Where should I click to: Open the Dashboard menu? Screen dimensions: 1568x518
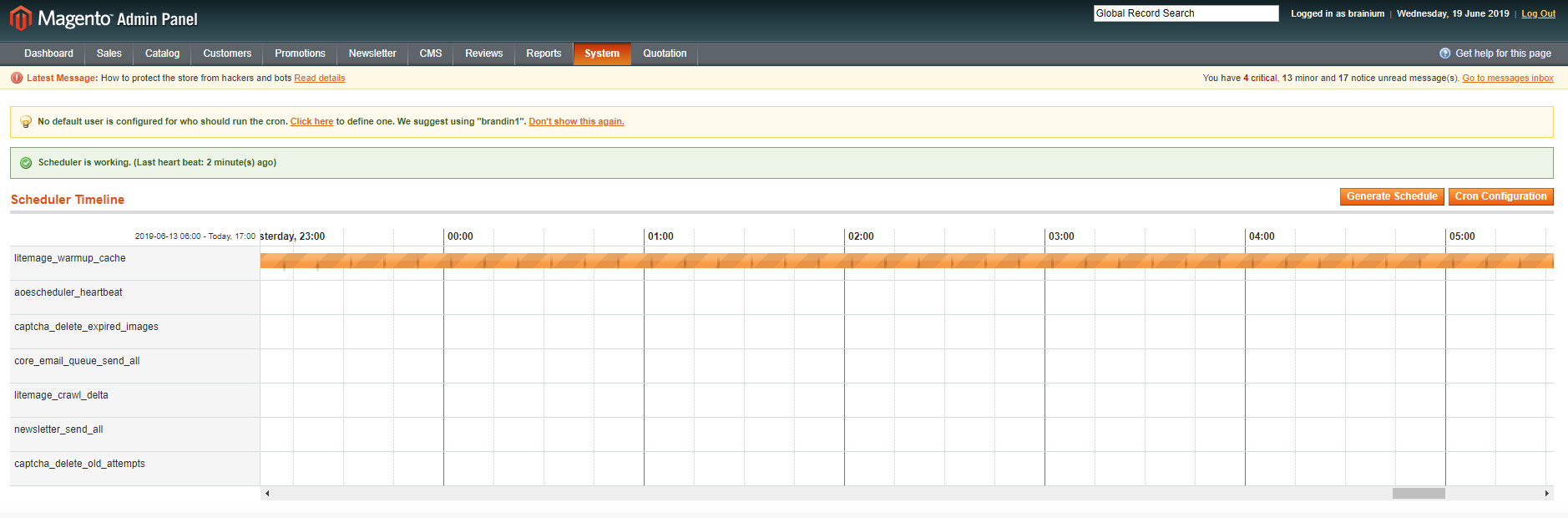48,53
